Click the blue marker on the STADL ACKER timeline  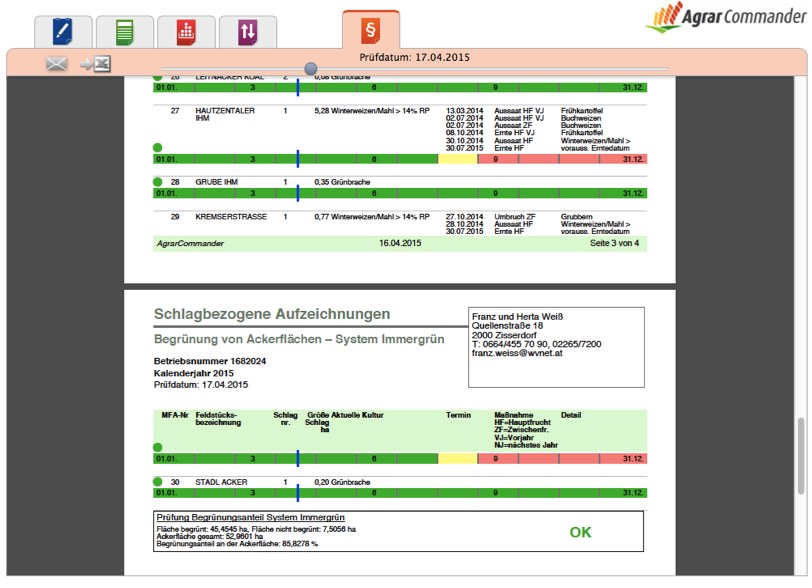click(298, 493)
